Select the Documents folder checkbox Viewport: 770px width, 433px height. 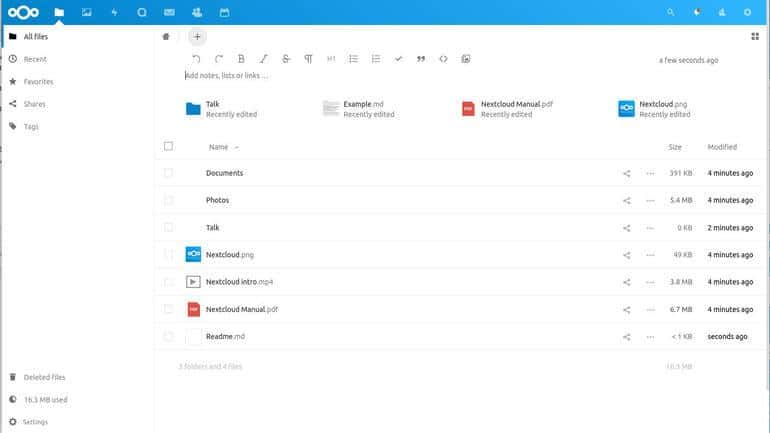point(168,173)
